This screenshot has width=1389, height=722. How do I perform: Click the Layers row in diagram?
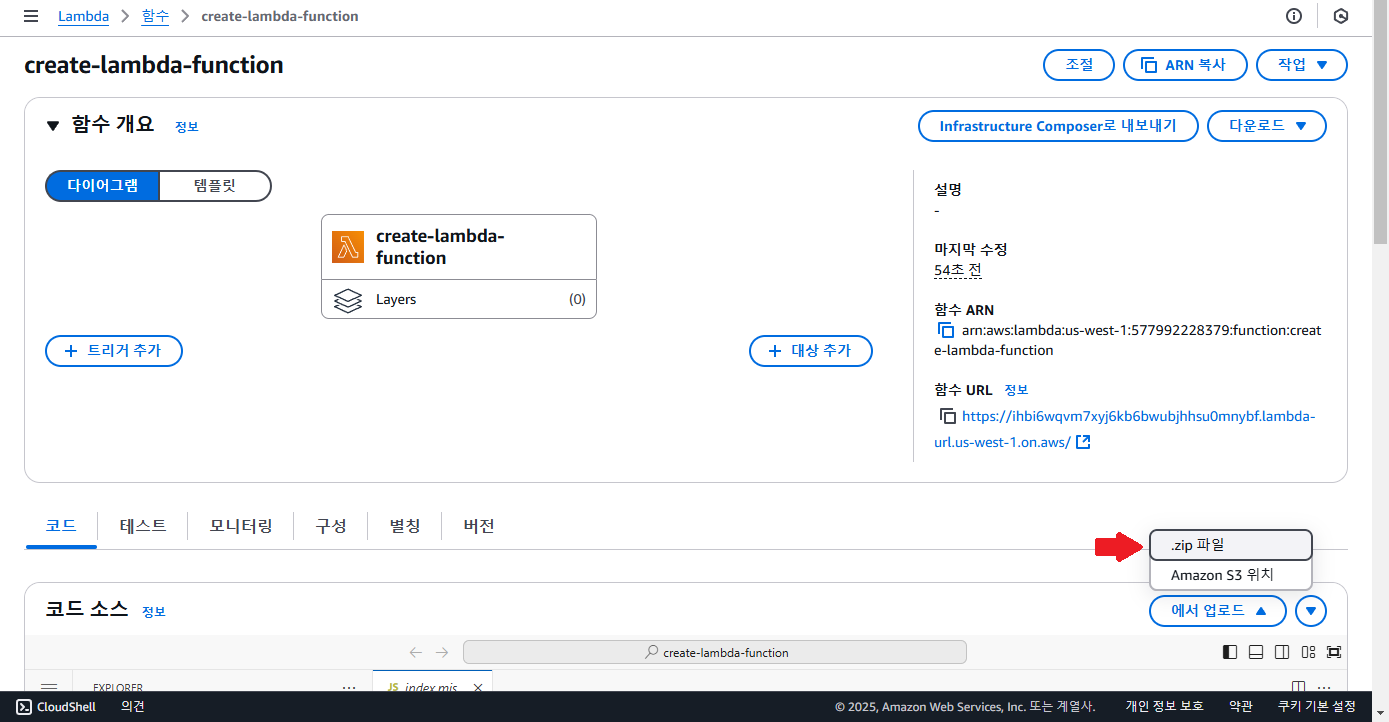(x=459, y=299)
